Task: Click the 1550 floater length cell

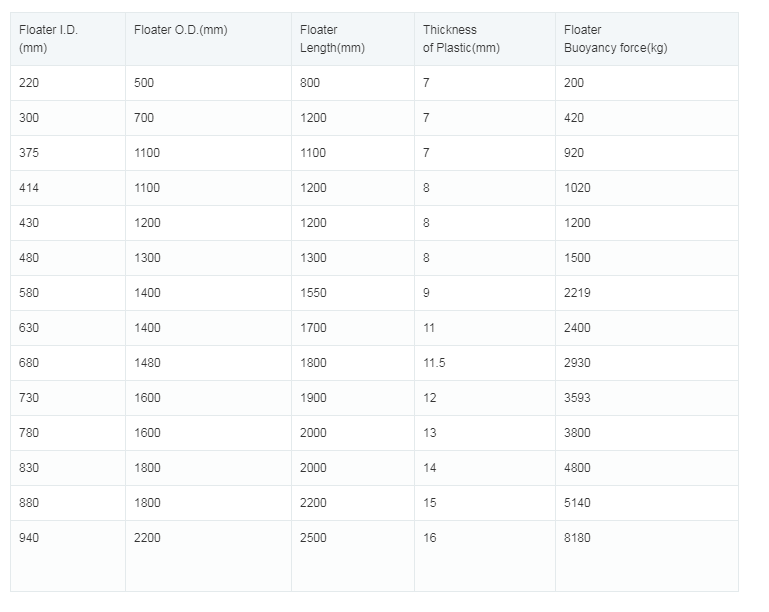Action: [313, 293]
